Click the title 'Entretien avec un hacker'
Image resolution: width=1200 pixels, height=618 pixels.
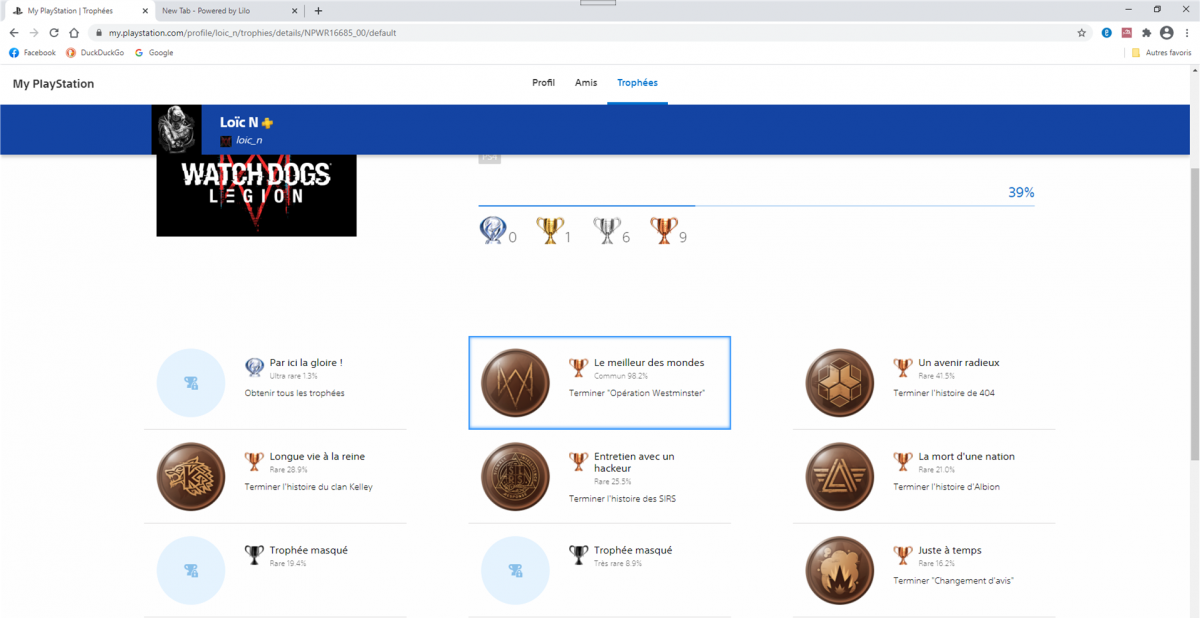point(634,462)
